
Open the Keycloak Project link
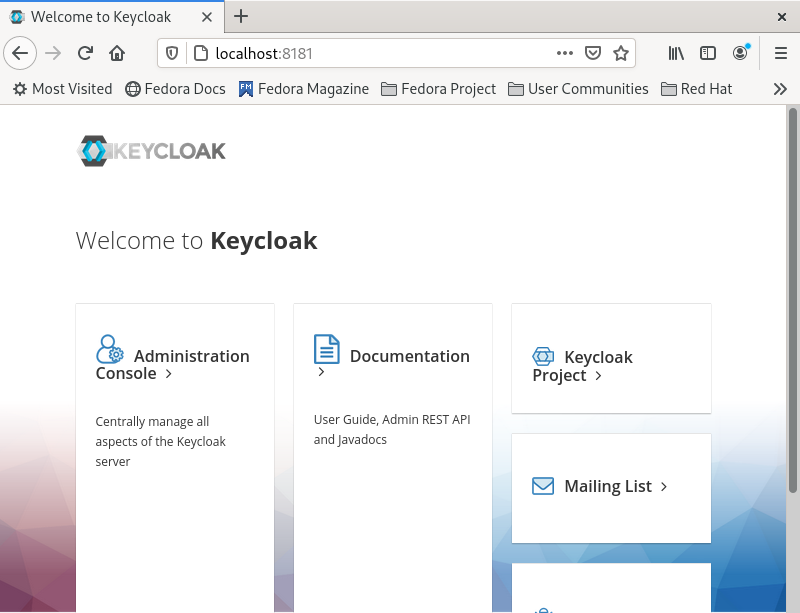(x=582, y=366)
